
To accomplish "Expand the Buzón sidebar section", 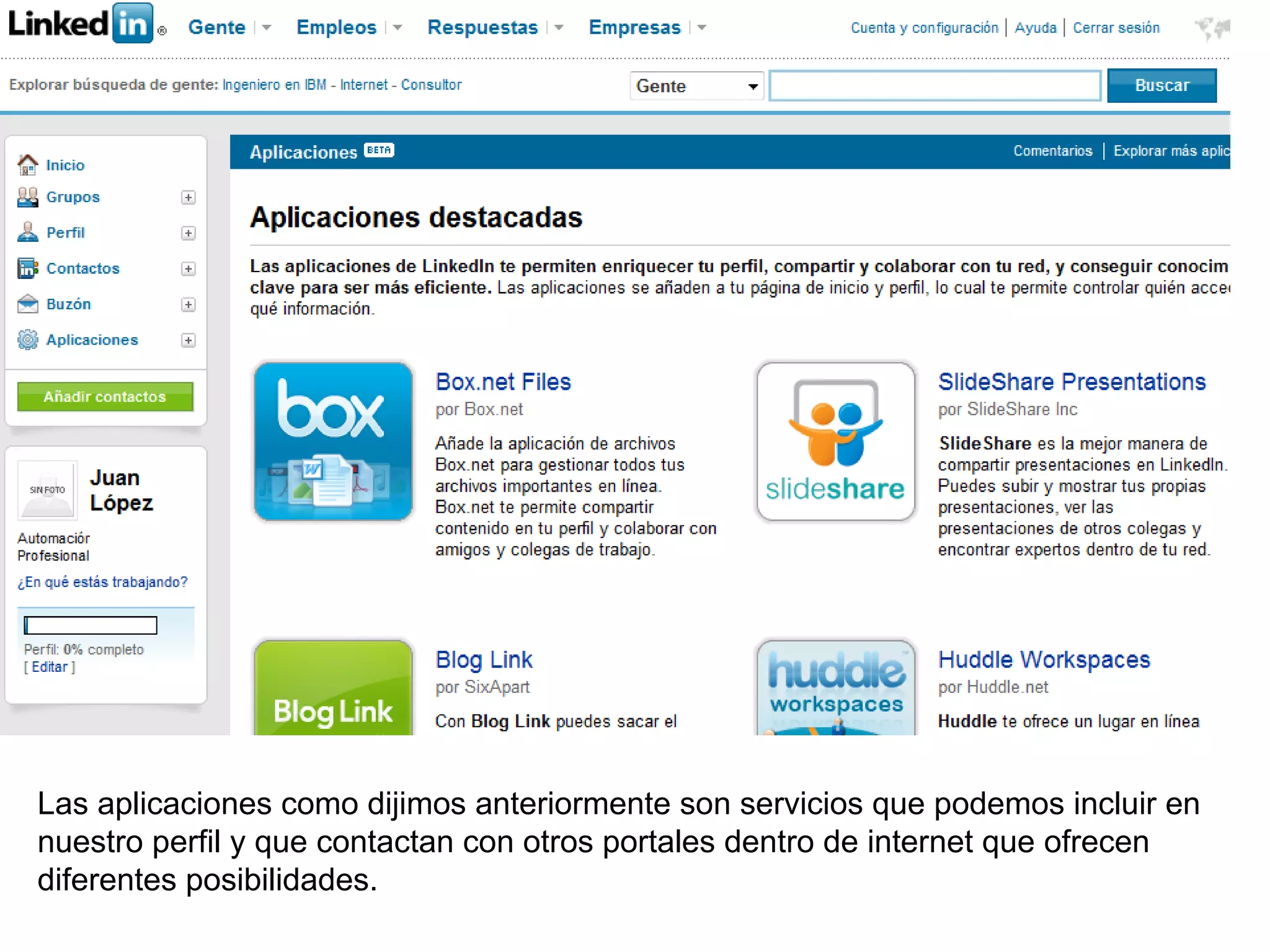I will [x=189, y=304].
